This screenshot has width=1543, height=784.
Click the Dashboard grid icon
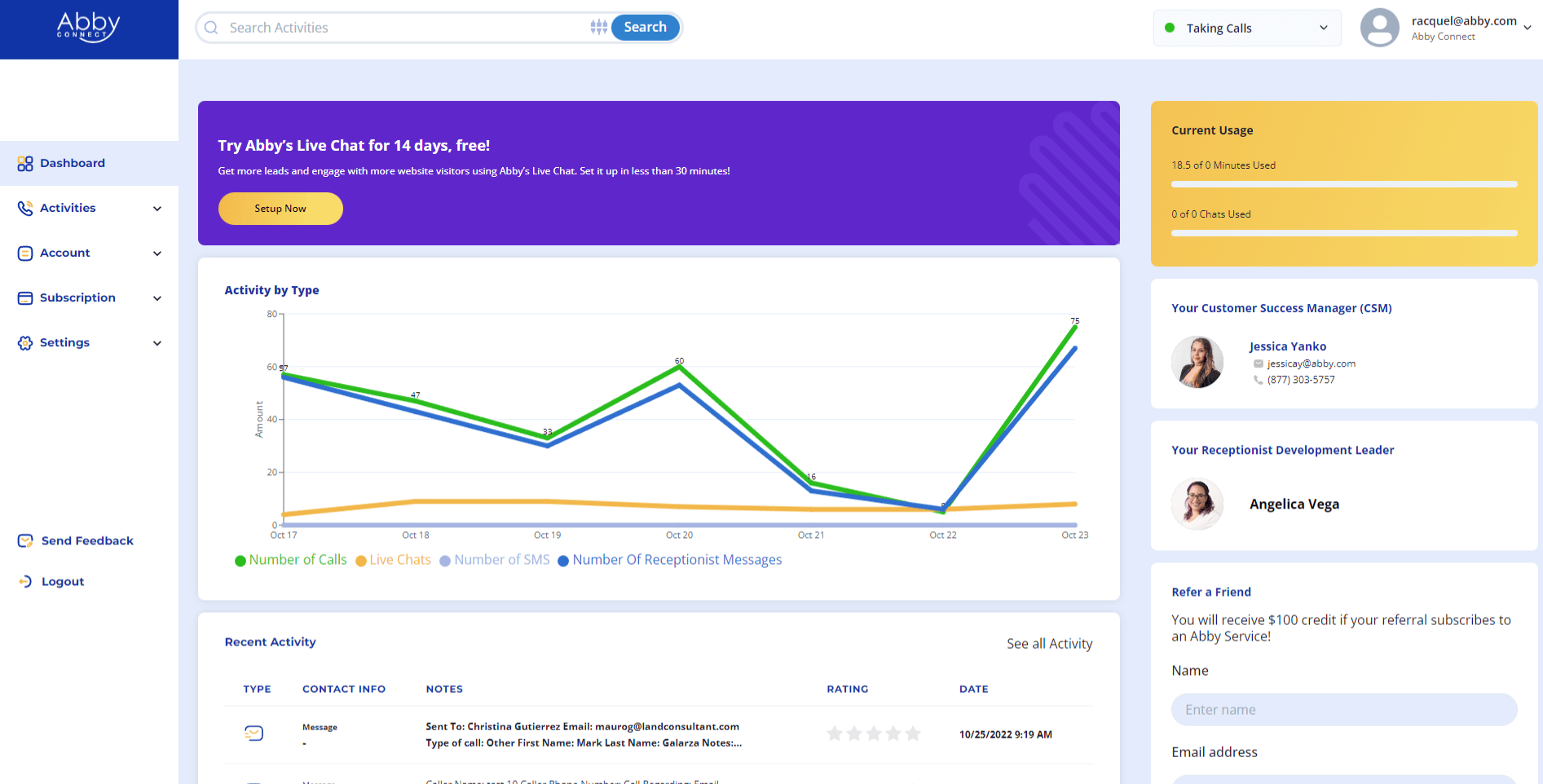click(x=25, y=164)
